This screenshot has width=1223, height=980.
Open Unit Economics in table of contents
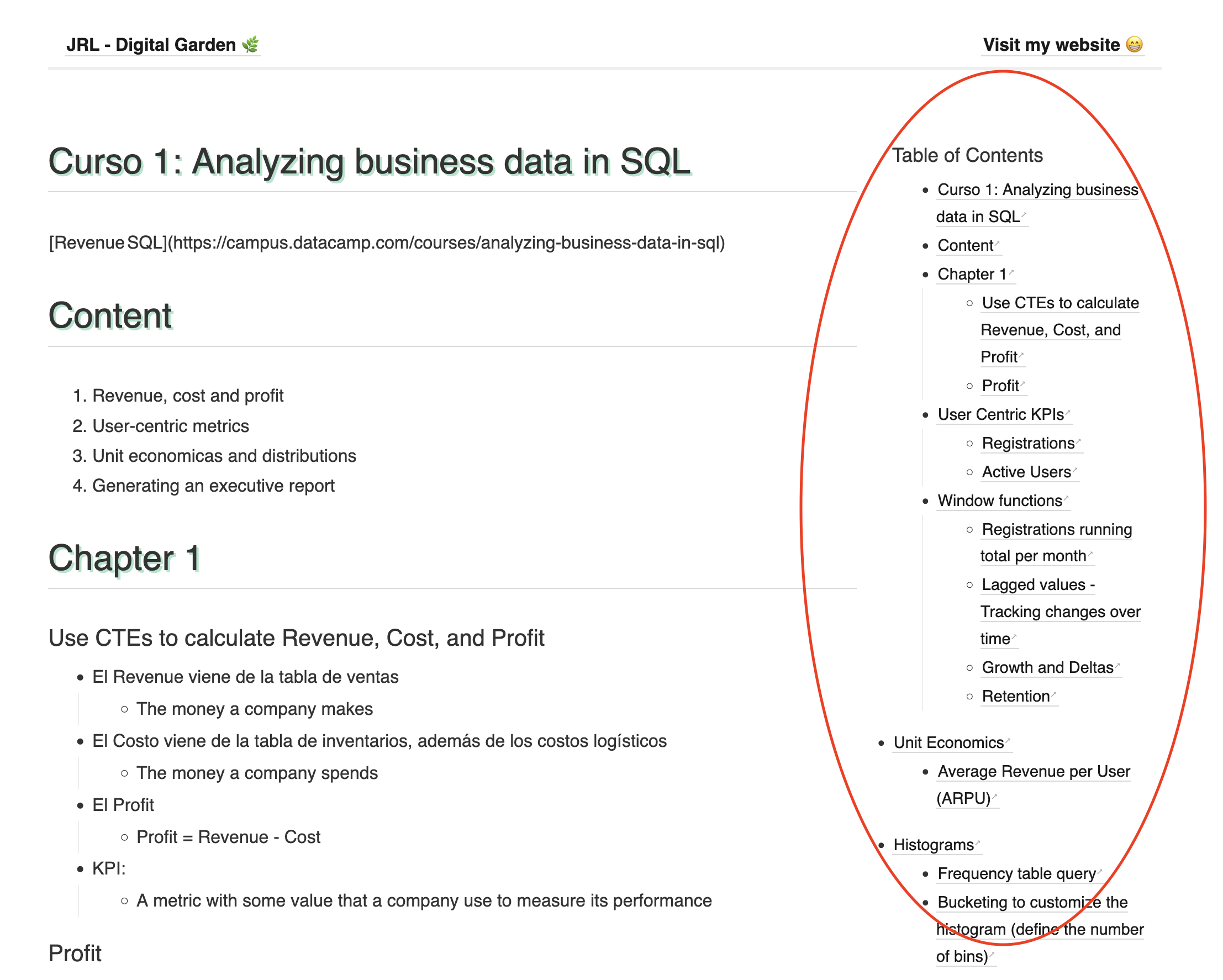click(x=948, y=743)
